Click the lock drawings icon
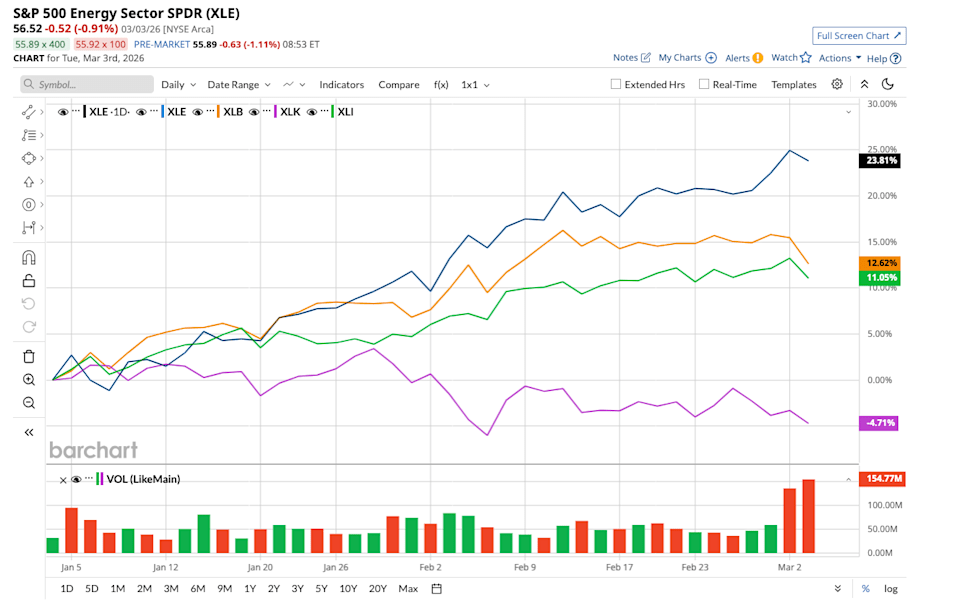Screen dimensions: 960x616 pyautogui.click(x=28, y=281)
